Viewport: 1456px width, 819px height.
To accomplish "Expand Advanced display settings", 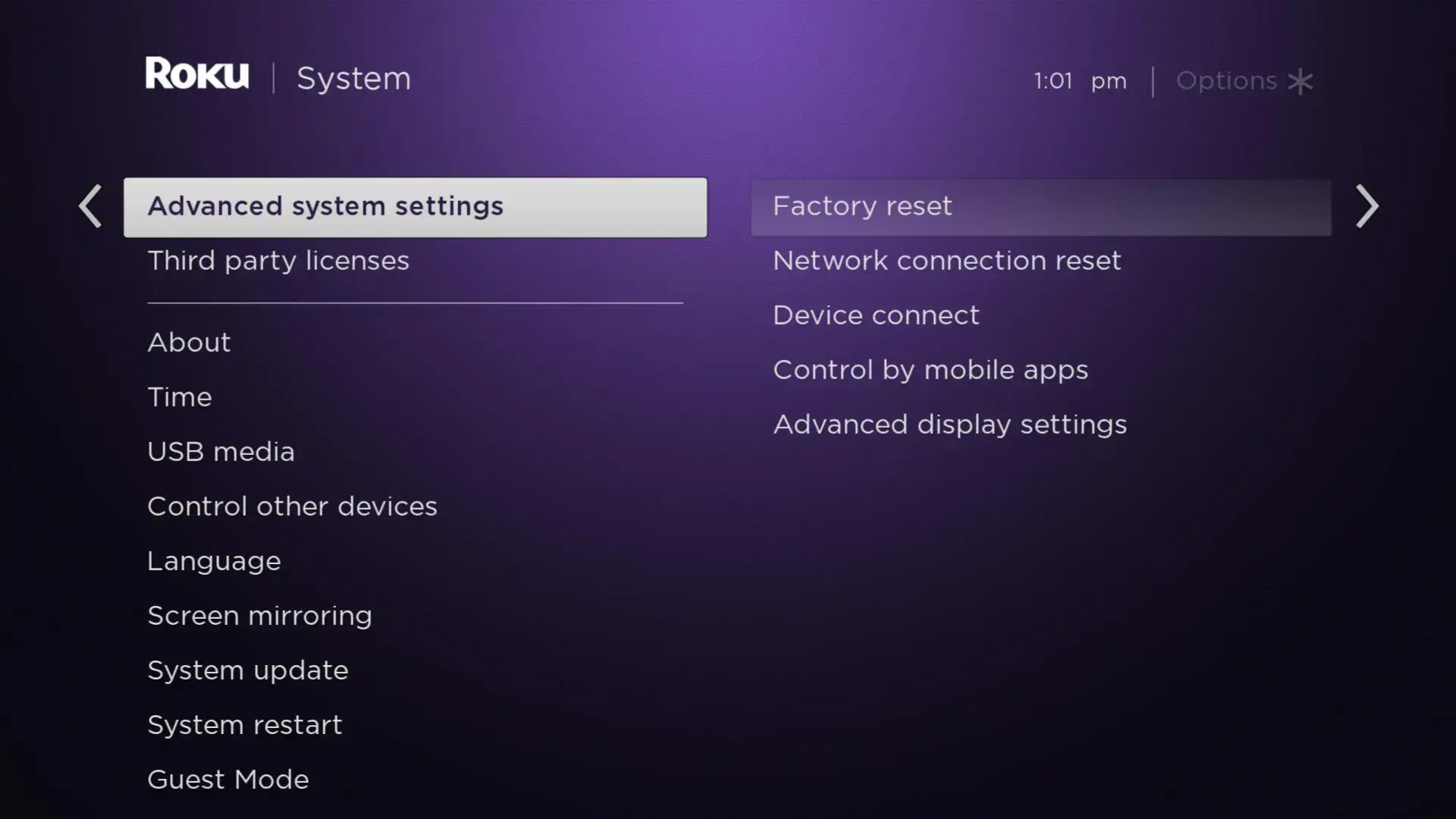I will pos(949,424).
